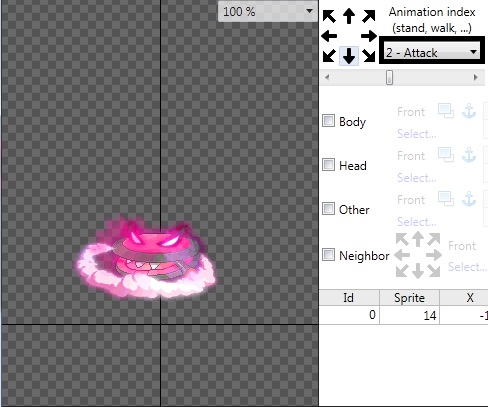Select the down direction arrow
This screenshot has height=407, width=488.
click(x=349, y=56)
